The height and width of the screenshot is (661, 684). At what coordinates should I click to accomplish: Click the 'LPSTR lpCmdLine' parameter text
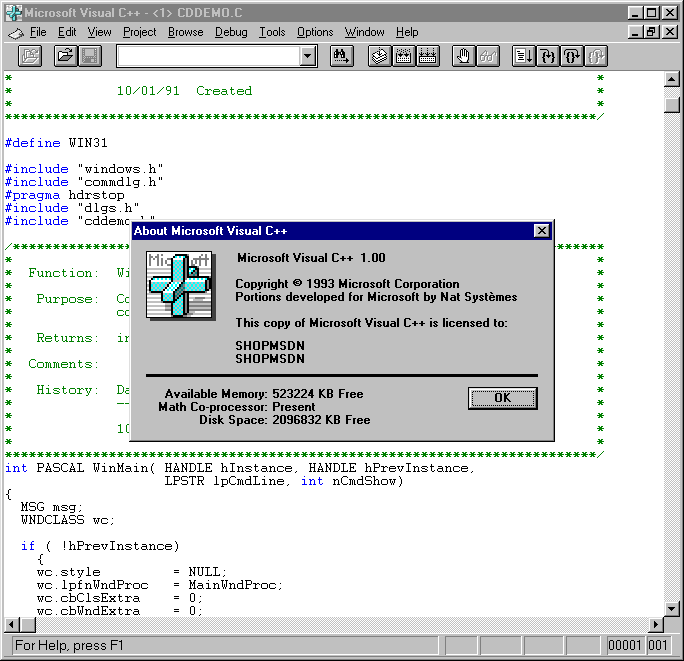[225, 481]
